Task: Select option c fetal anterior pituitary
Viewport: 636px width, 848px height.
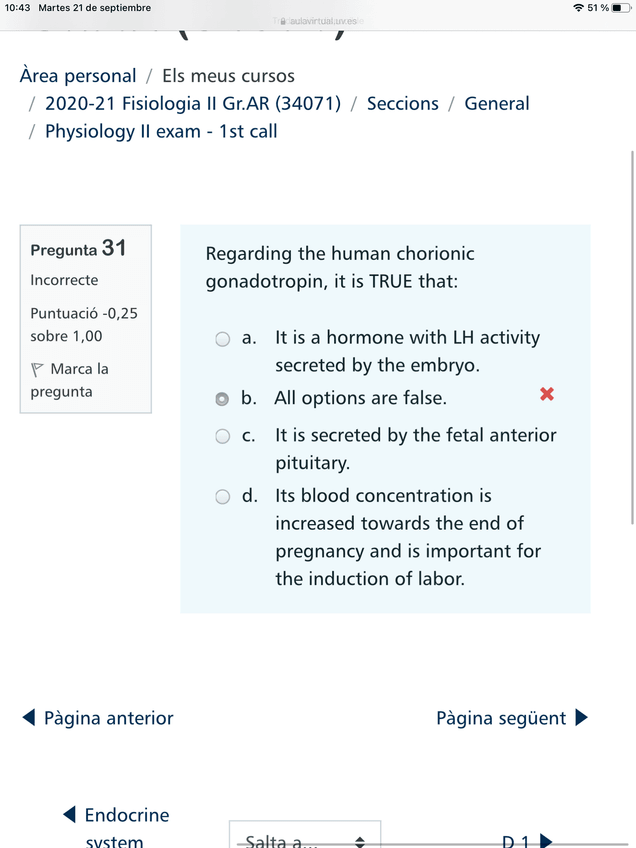Action: pyautogui.click(x=223, y=436)
